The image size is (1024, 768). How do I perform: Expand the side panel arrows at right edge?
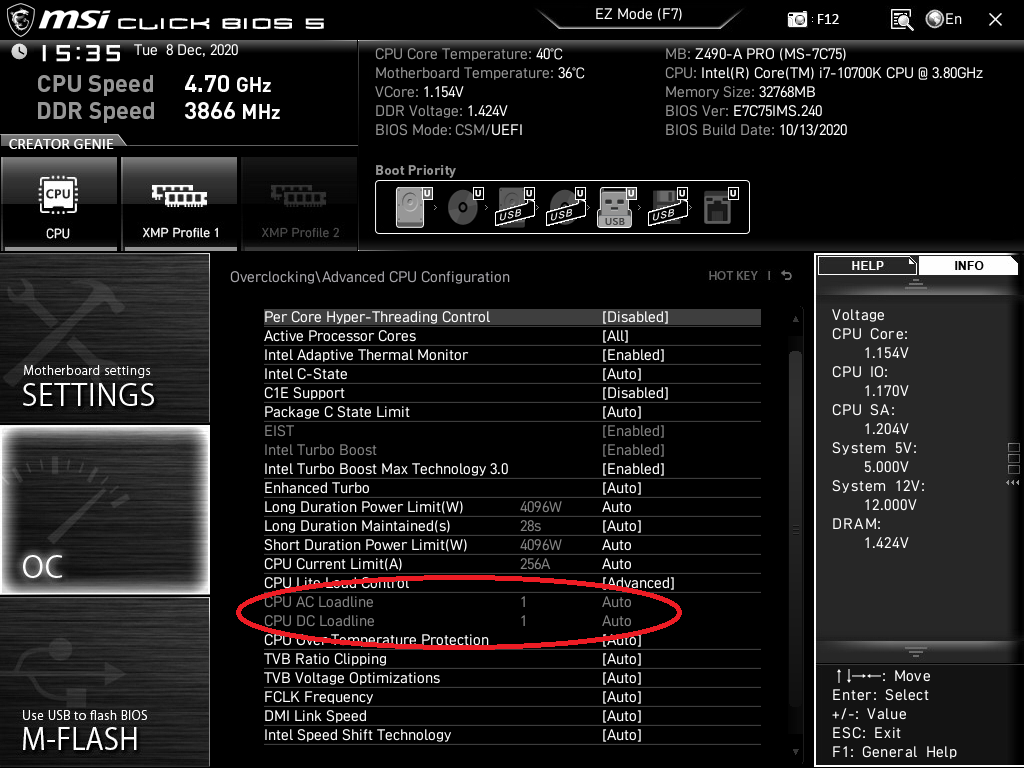point(1013,483)
